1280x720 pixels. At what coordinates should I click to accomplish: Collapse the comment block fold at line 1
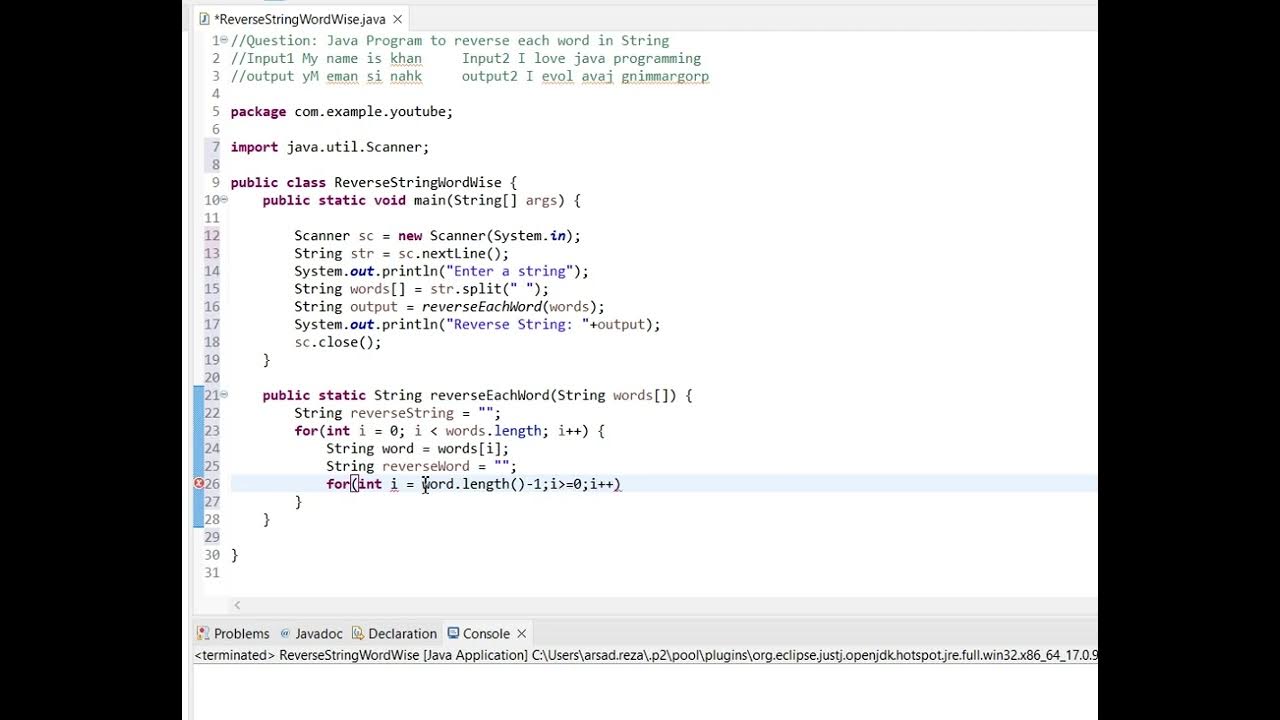225,41
